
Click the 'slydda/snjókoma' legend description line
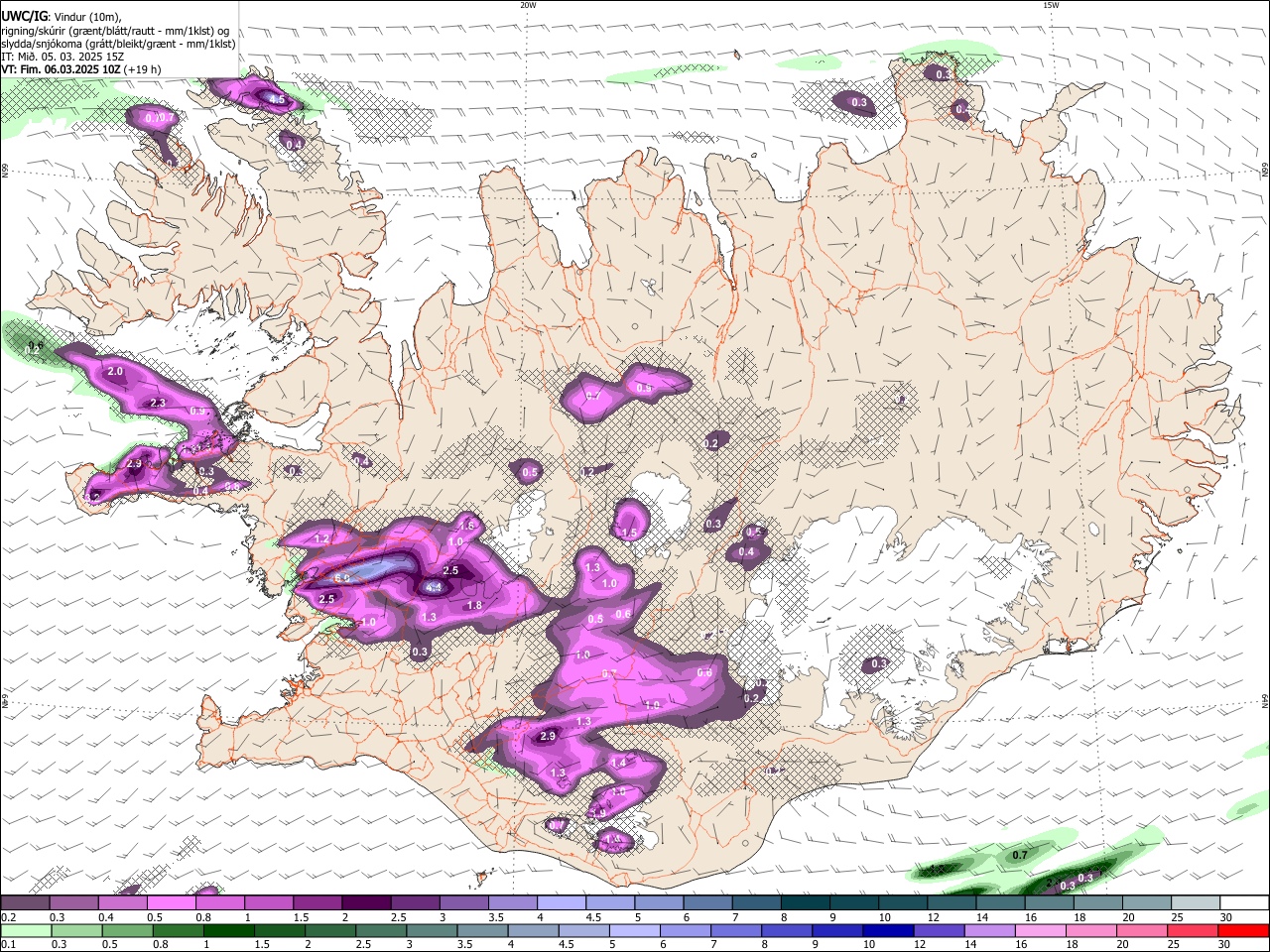(118, 44)
